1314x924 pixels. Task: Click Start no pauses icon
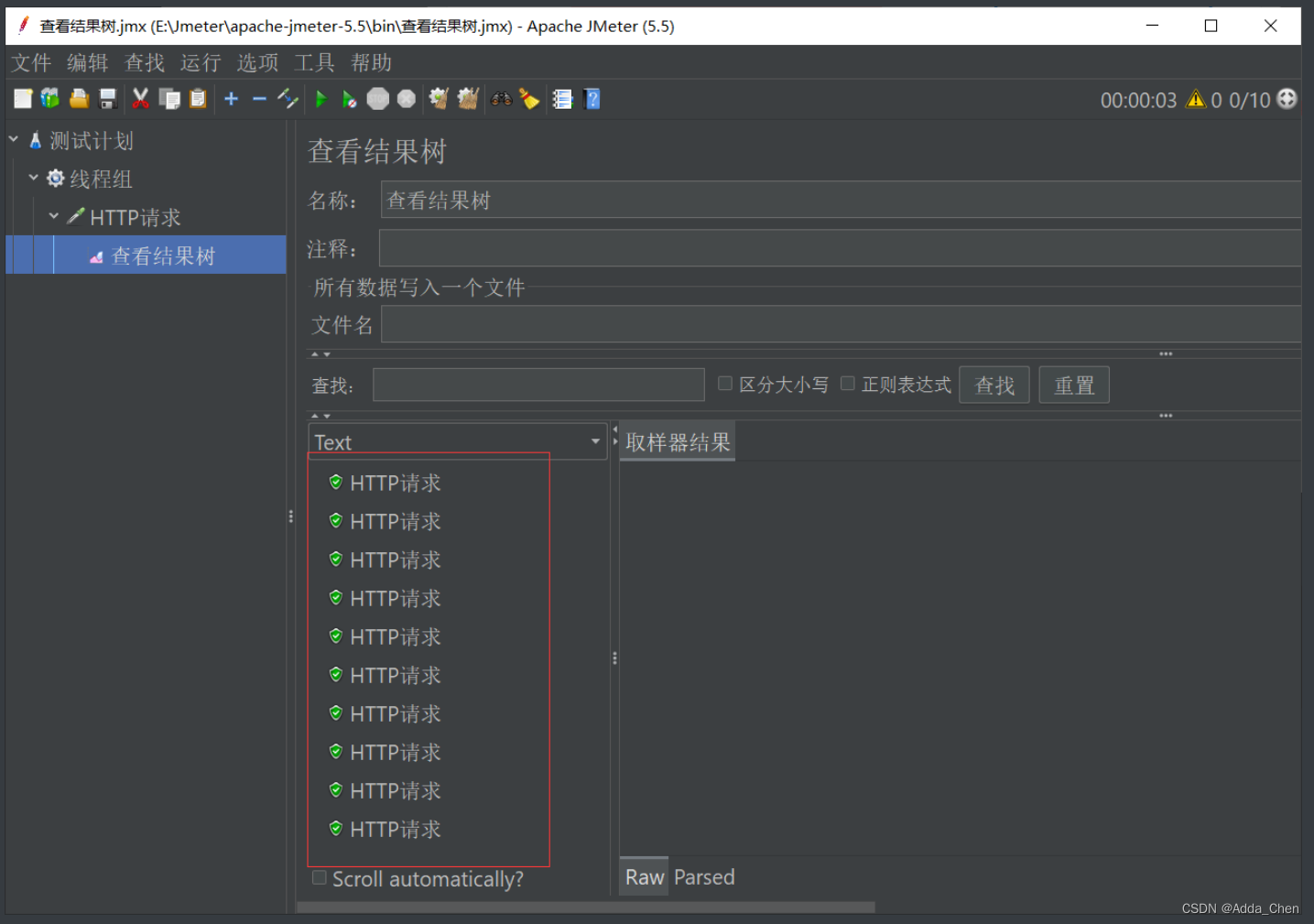(349, 99)
